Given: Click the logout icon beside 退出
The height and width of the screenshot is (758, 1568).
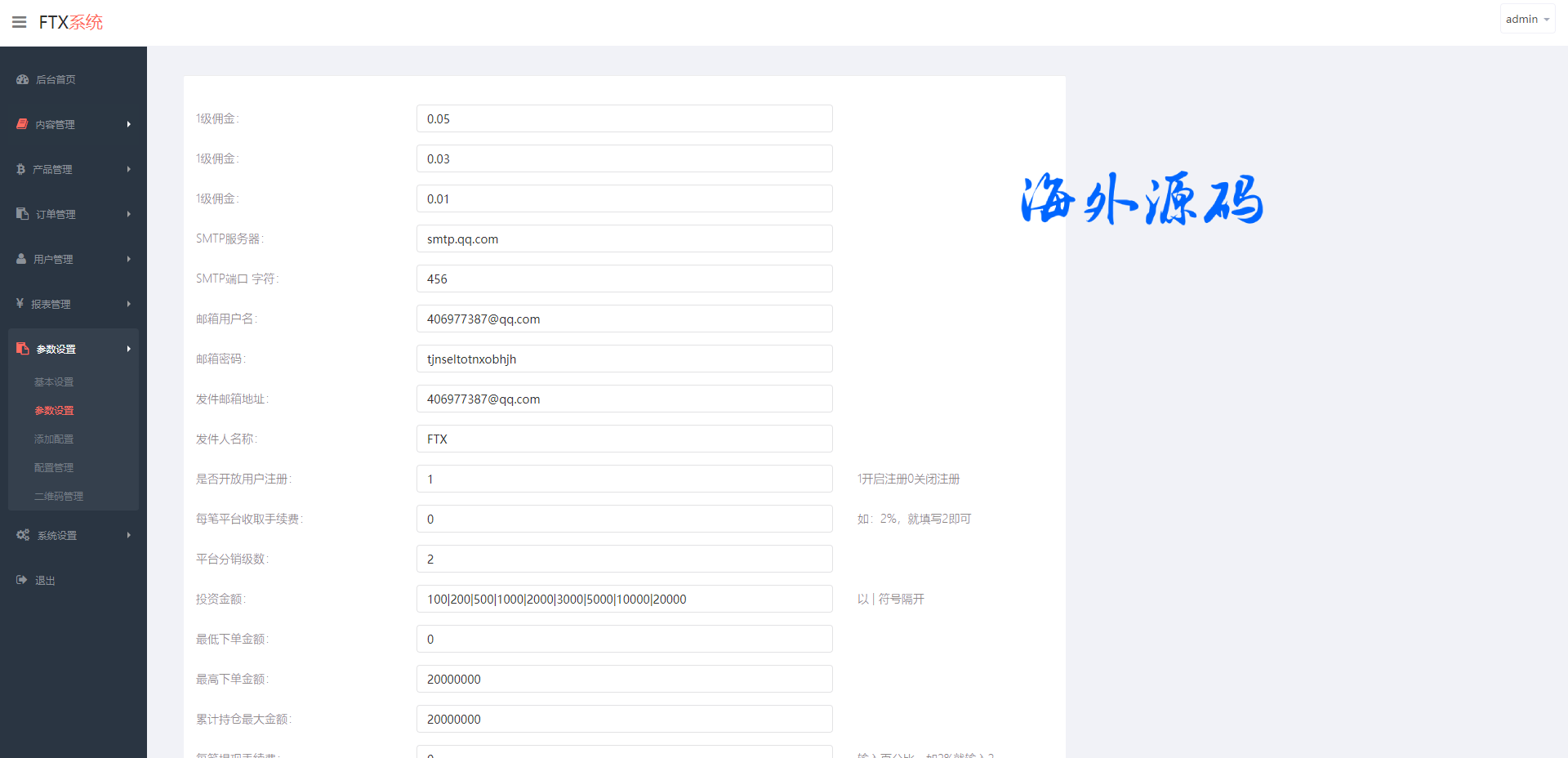Looking at the screenshot, I should click(x=22, y=580).
